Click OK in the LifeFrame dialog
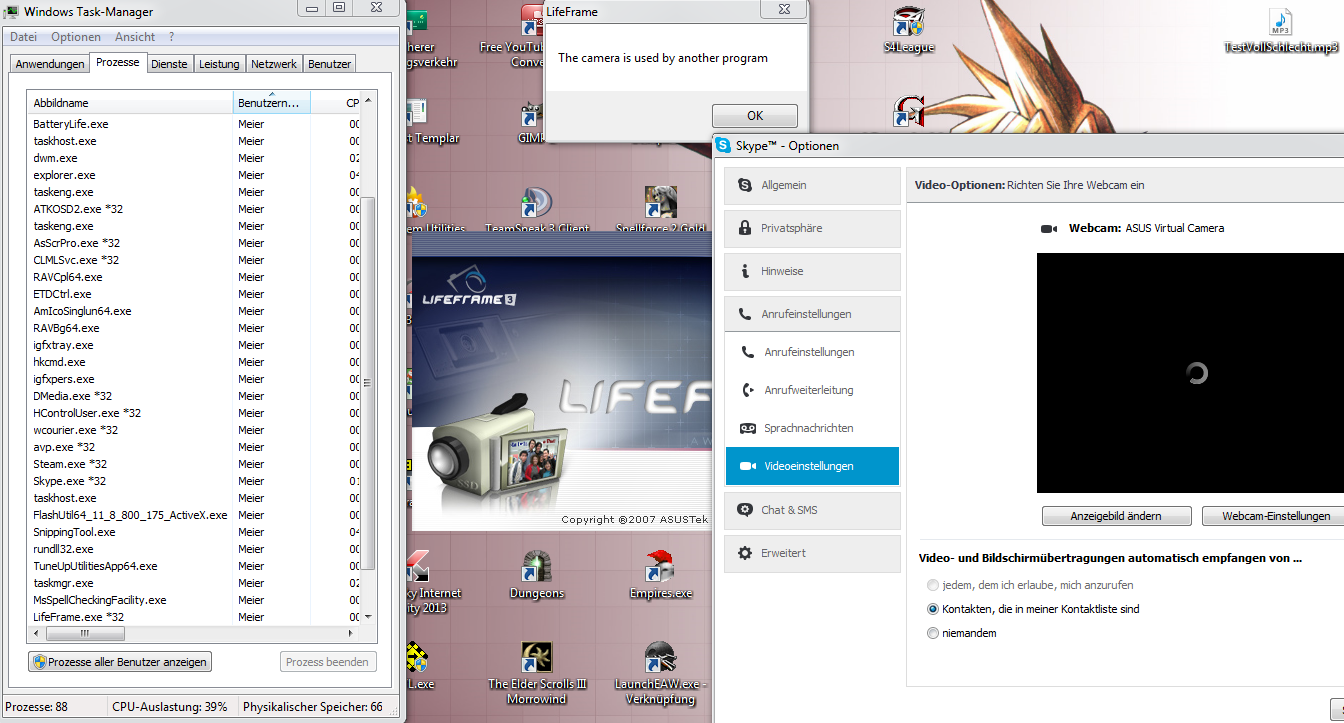This screenshot has width=1344, height=723. click(755, 115)
